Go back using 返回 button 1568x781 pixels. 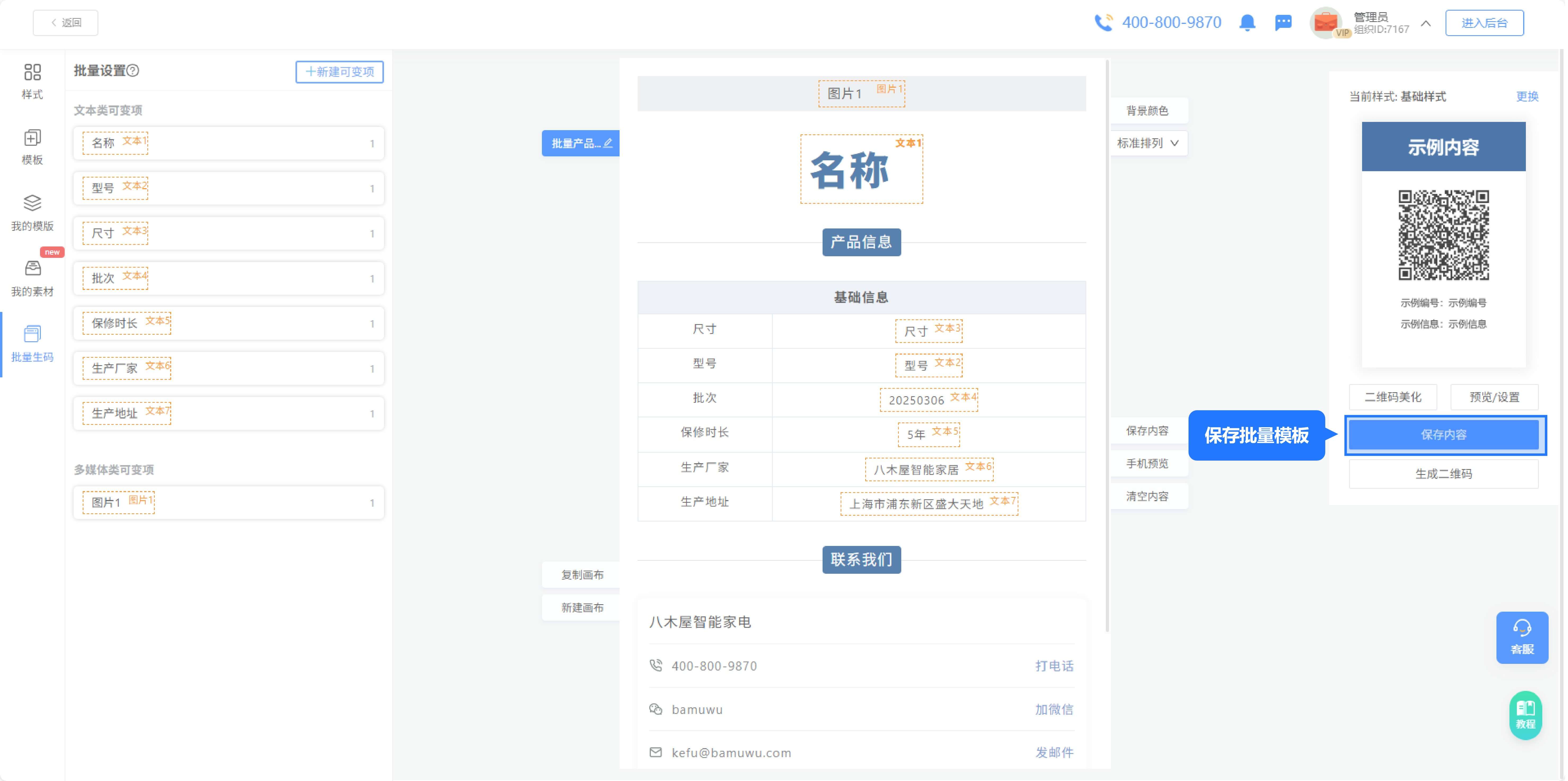[66, 23]
